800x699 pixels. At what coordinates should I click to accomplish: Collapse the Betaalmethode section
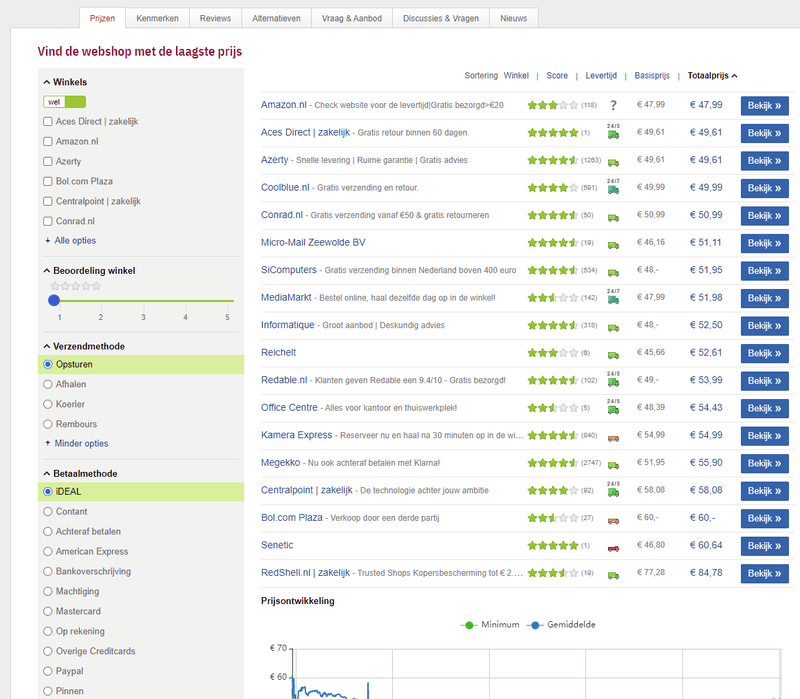(x=81, y=473)
